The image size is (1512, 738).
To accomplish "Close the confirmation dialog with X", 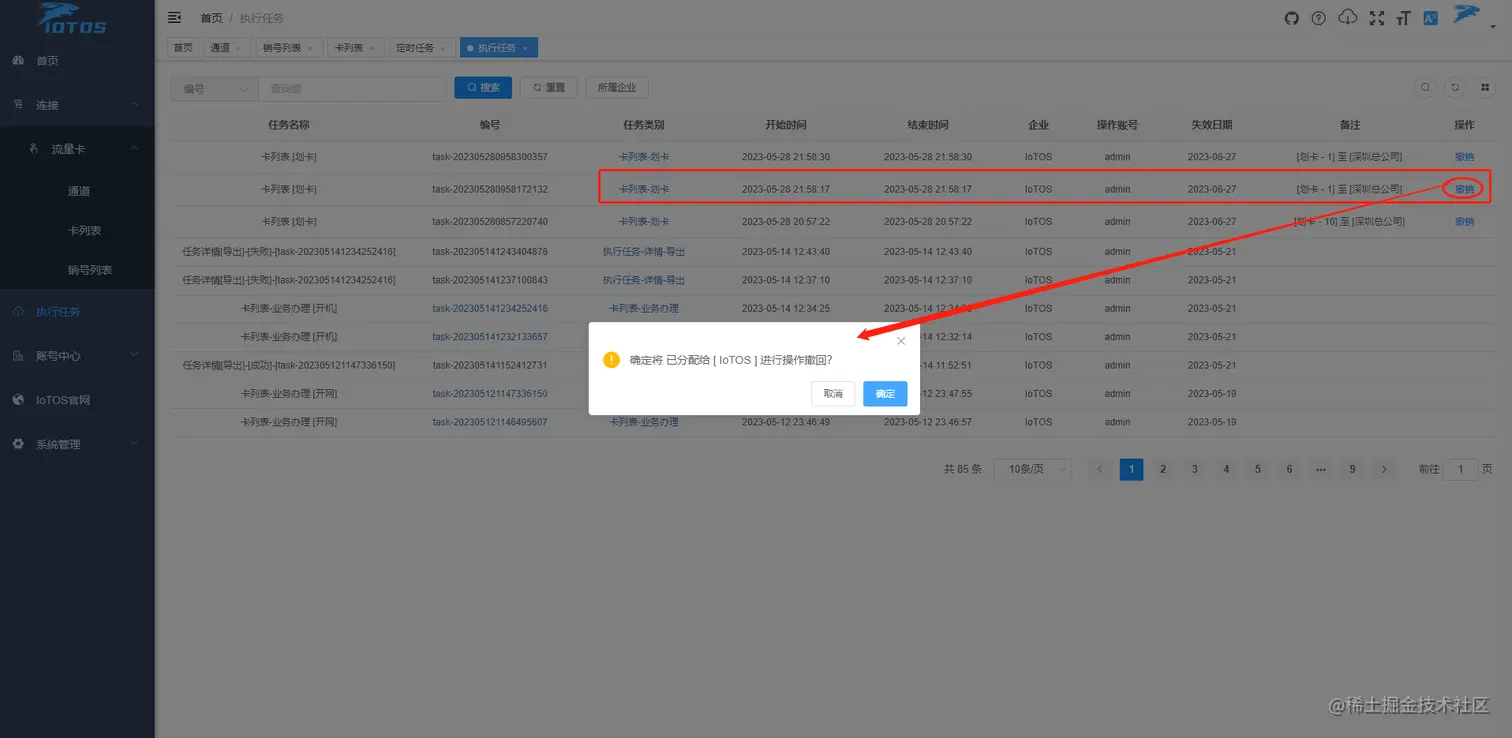I will (x=901, y=341).
